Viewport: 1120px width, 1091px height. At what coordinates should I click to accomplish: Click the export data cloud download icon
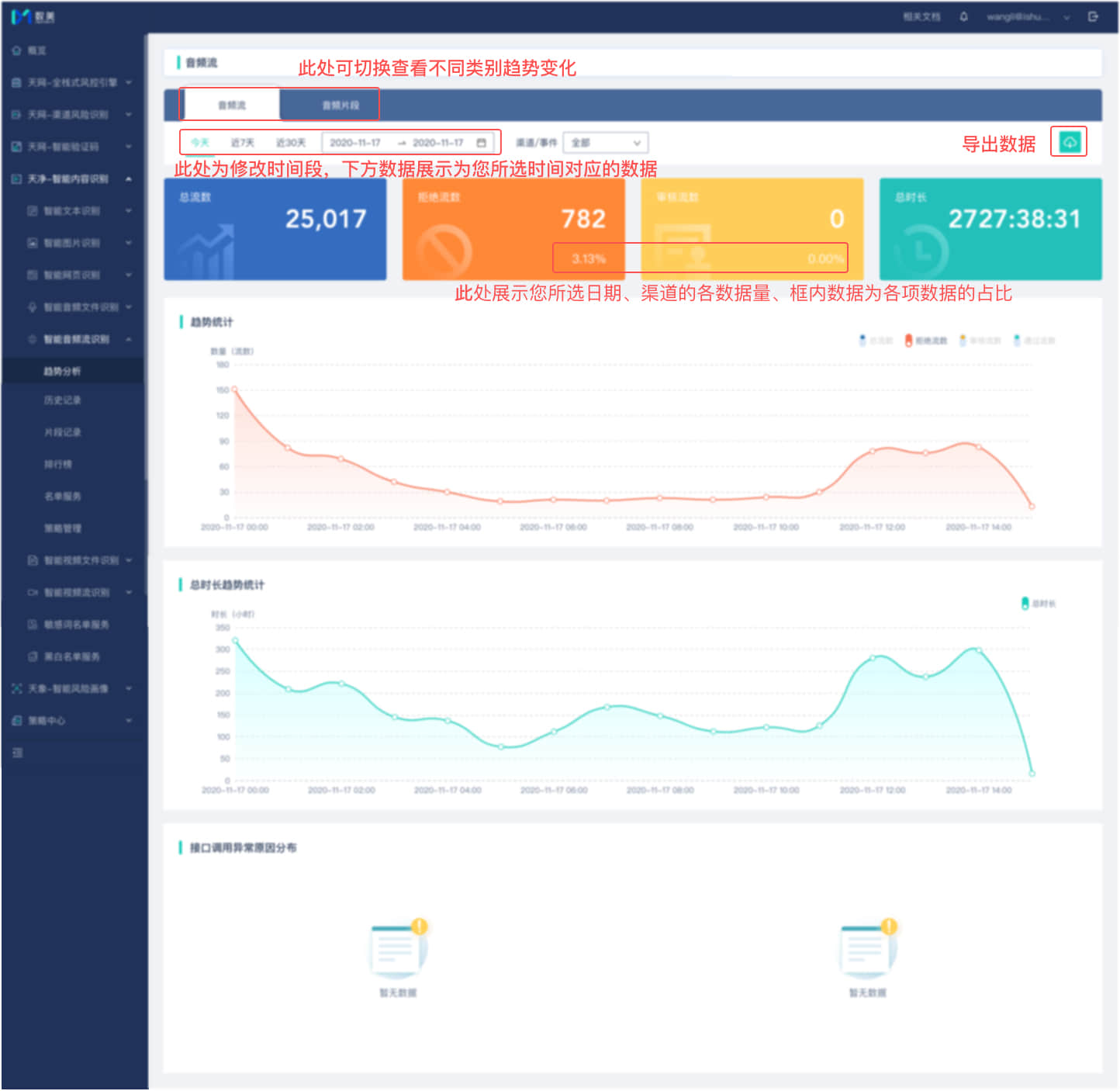click(1070, 142)
